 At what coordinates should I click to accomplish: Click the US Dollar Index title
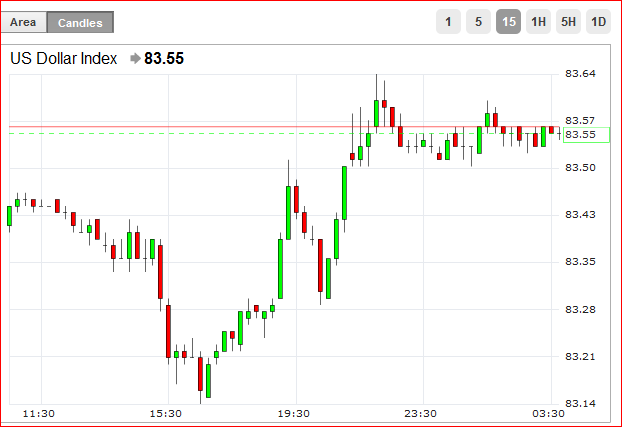[63, 58]
